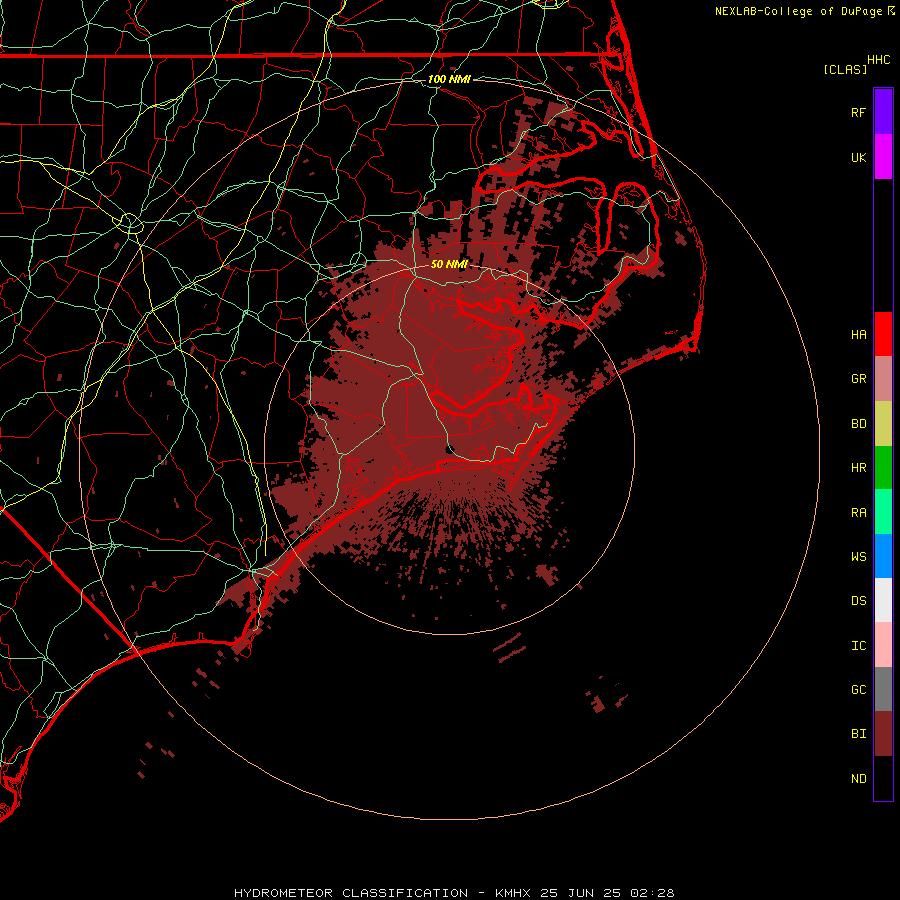The image size is (900, 900).
Task: Click the 'HA' legend label
Action: [859, 334]
